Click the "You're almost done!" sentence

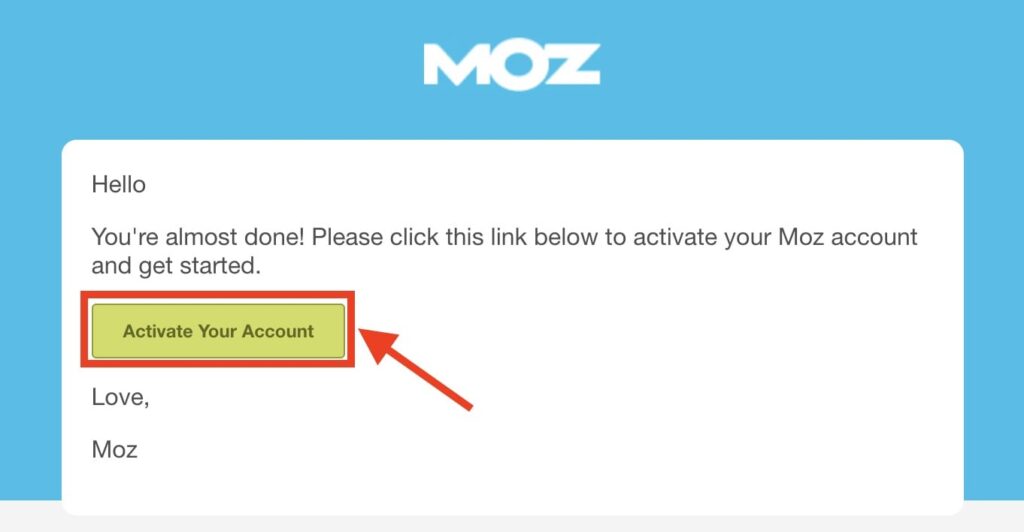pos(198,238)
